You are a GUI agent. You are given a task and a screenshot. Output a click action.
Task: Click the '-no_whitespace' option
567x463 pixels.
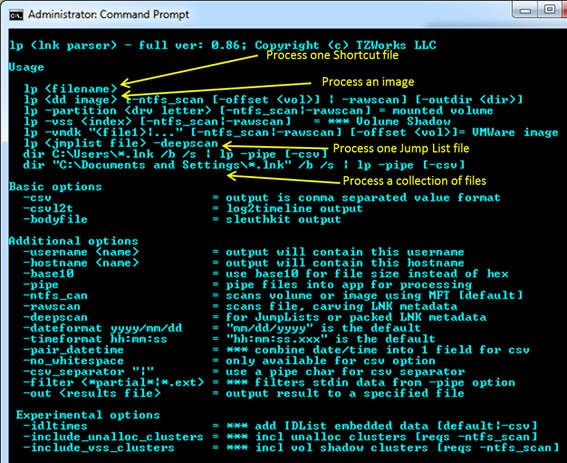point(73,361)
